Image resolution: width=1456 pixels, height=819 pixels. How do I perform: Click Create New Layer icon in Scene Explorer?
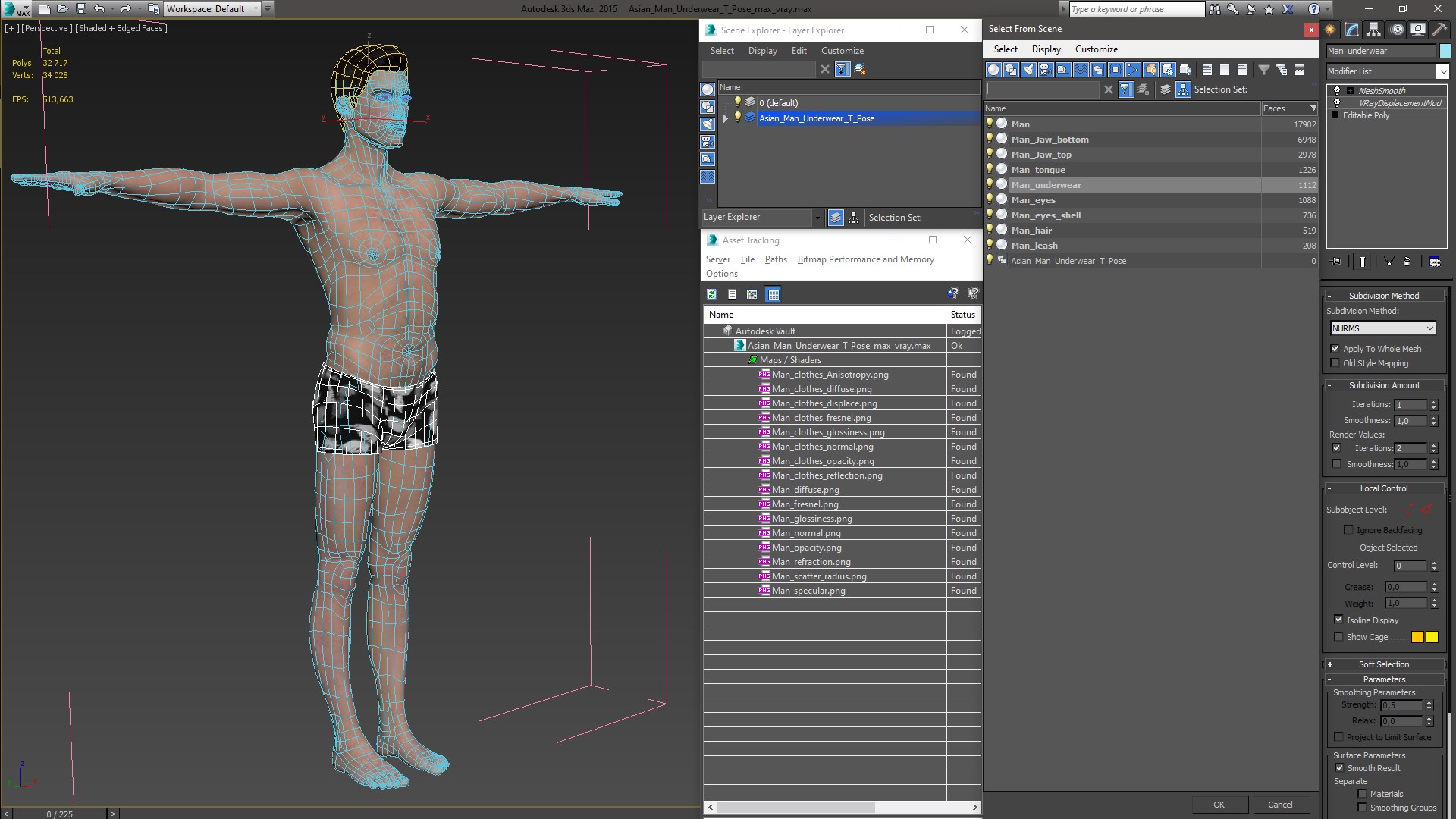pyautogui.click(x=860, y=70)
